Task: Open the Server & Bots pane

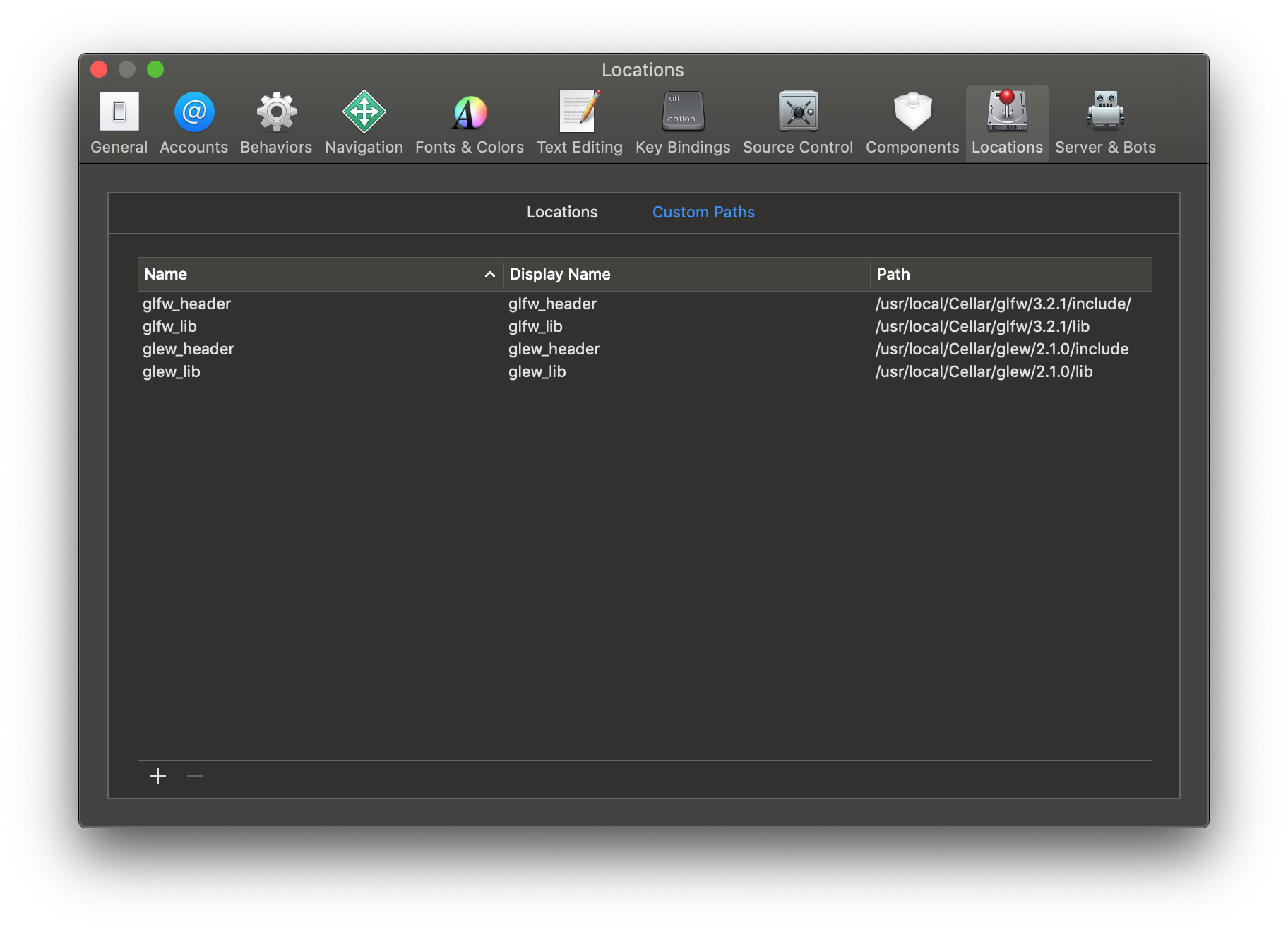Action: [x=1105, y=123]
